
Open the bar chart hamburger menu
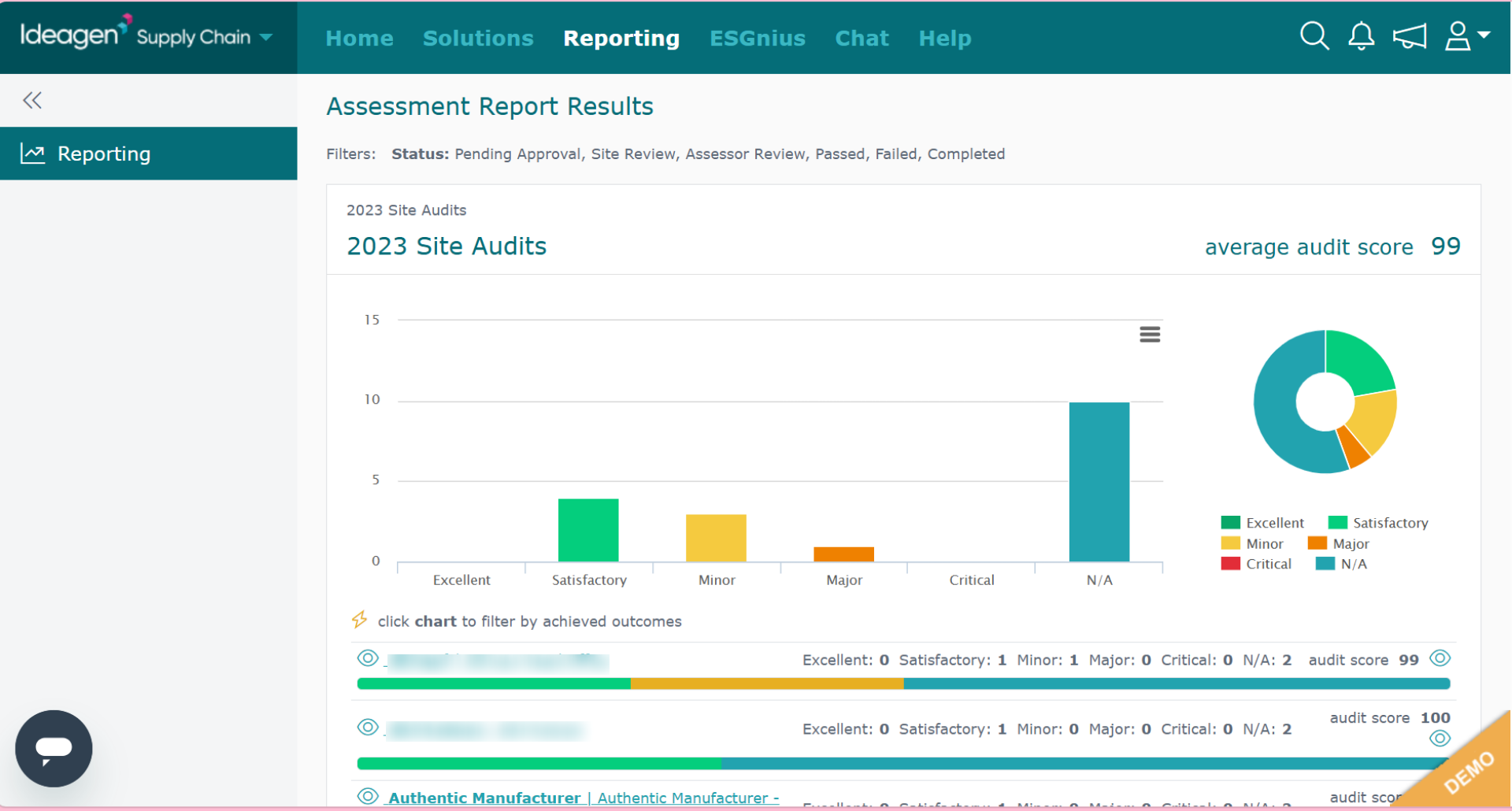1150,335
